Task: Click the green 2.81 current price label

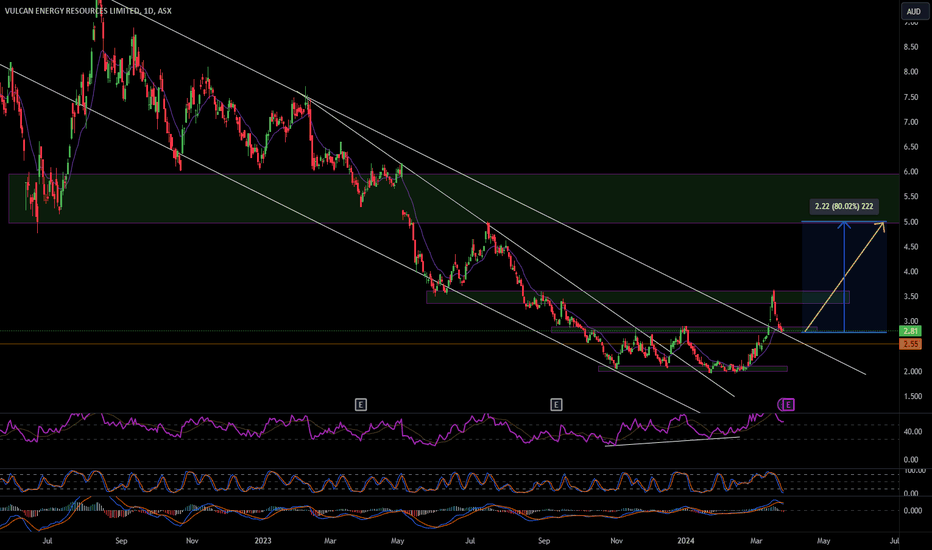Action: 911,331
